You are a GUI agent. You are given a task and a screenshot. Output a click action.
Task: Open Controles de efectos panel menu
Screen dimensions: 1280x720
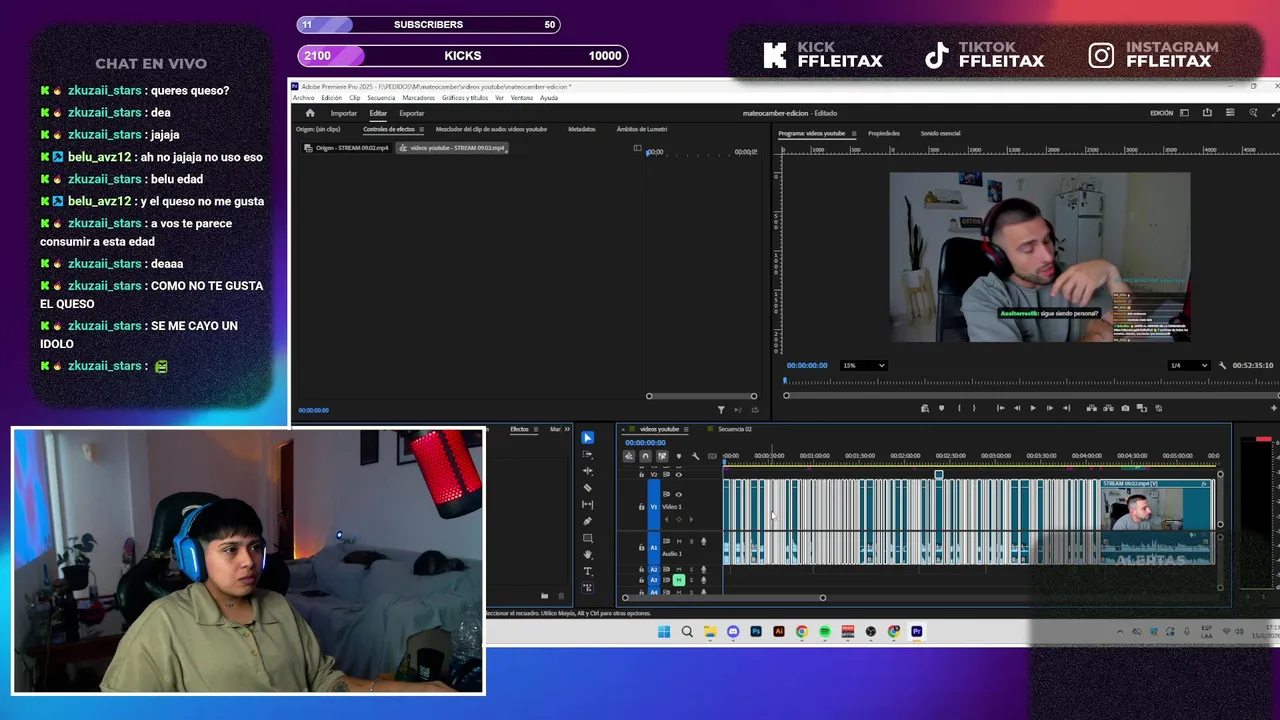421,129
